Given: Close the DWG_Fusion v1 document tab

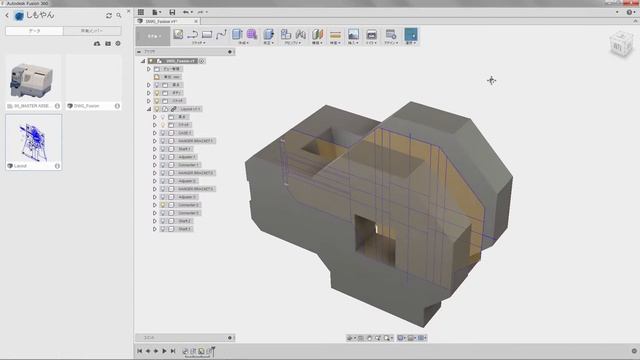Looking at the screenshot, I should point(196,21).
